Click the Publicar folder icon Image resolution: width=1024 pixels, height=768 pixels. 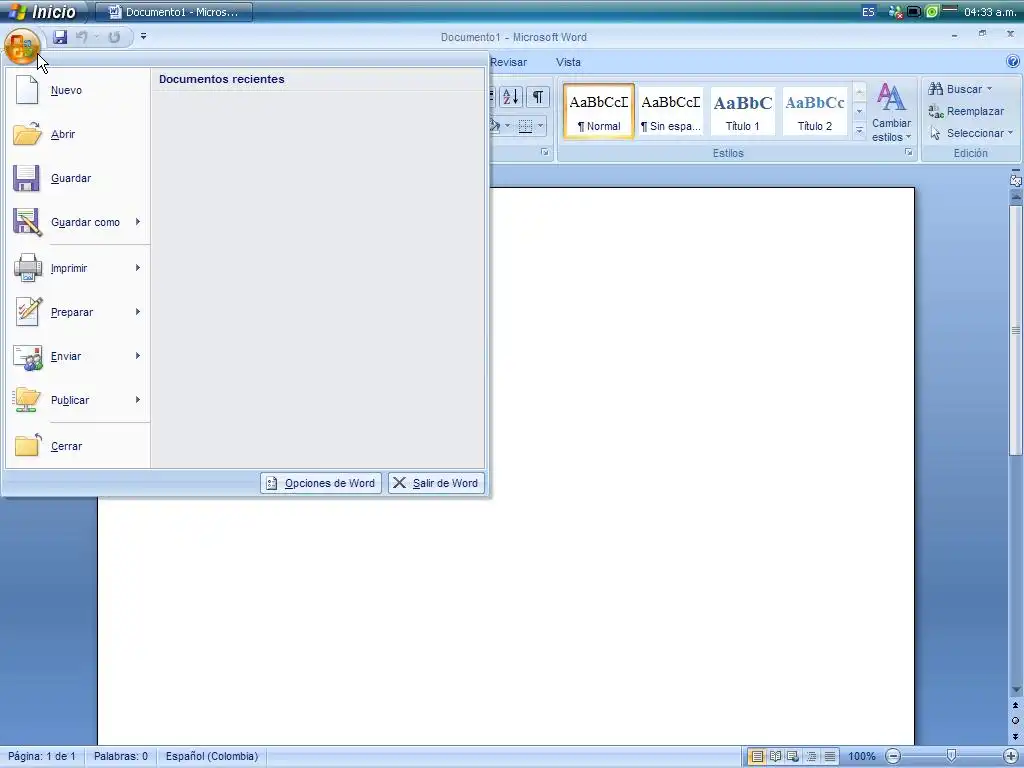point(27,400)
